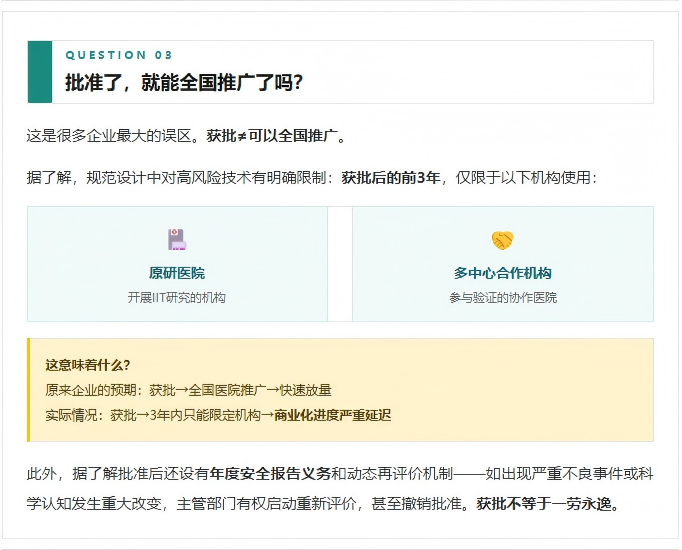Screen dimensions: 682x550
Task: Click the callout title 这意味着什么?
Action: coord(88,365)
